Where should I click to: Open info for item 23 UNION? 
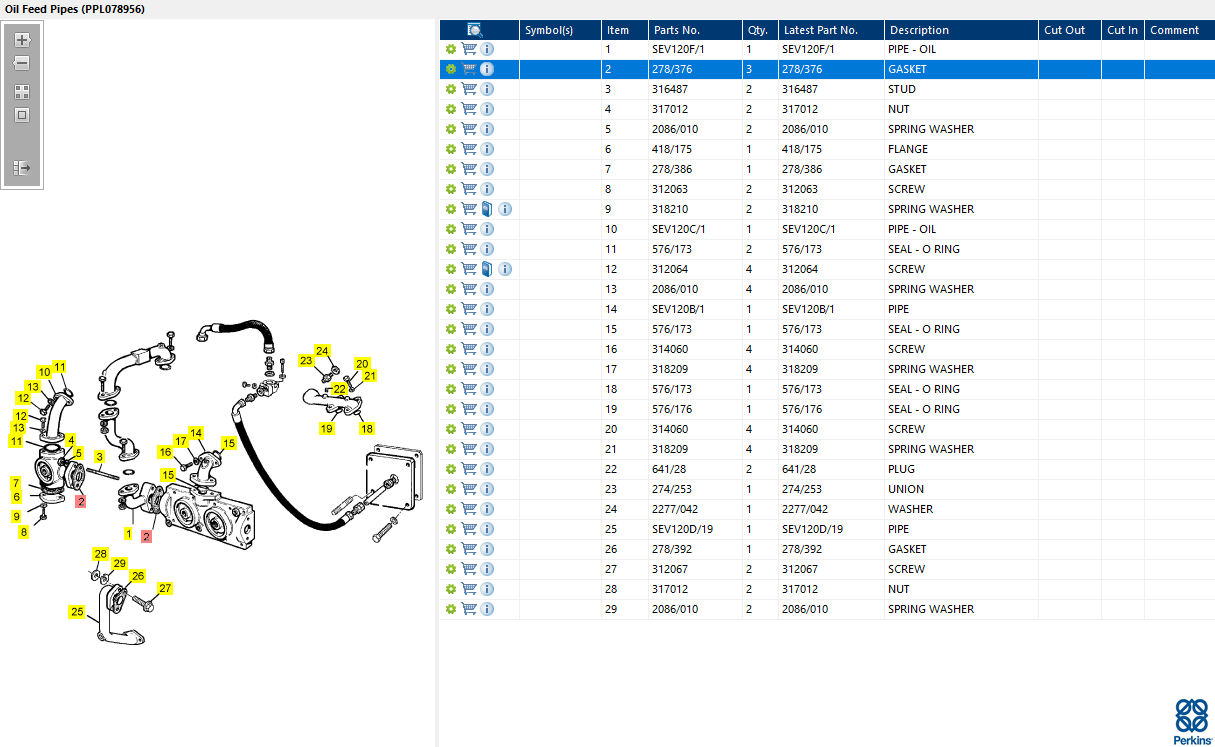[x=487, y=489]
